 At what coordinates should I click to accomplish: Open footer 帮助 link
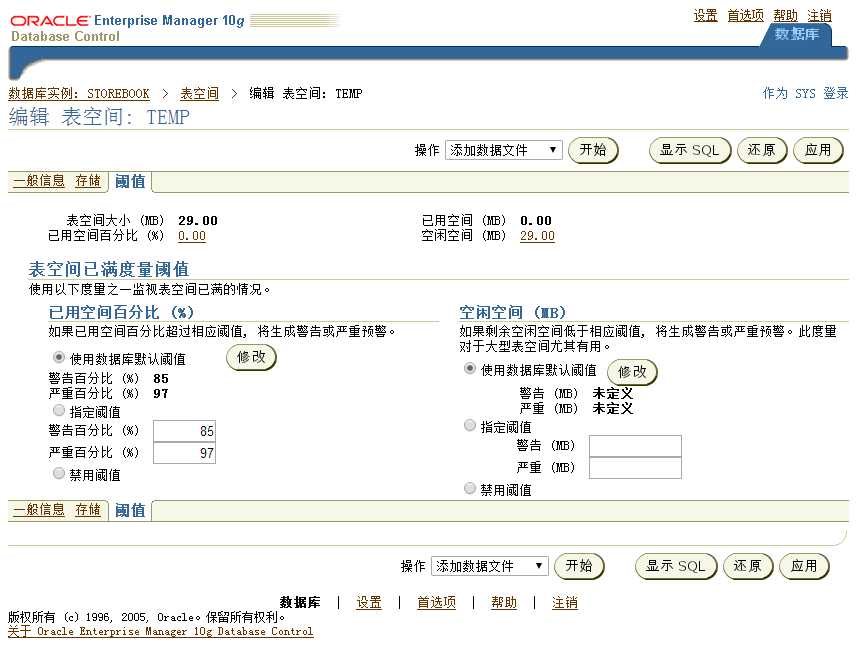click(503, 603)
